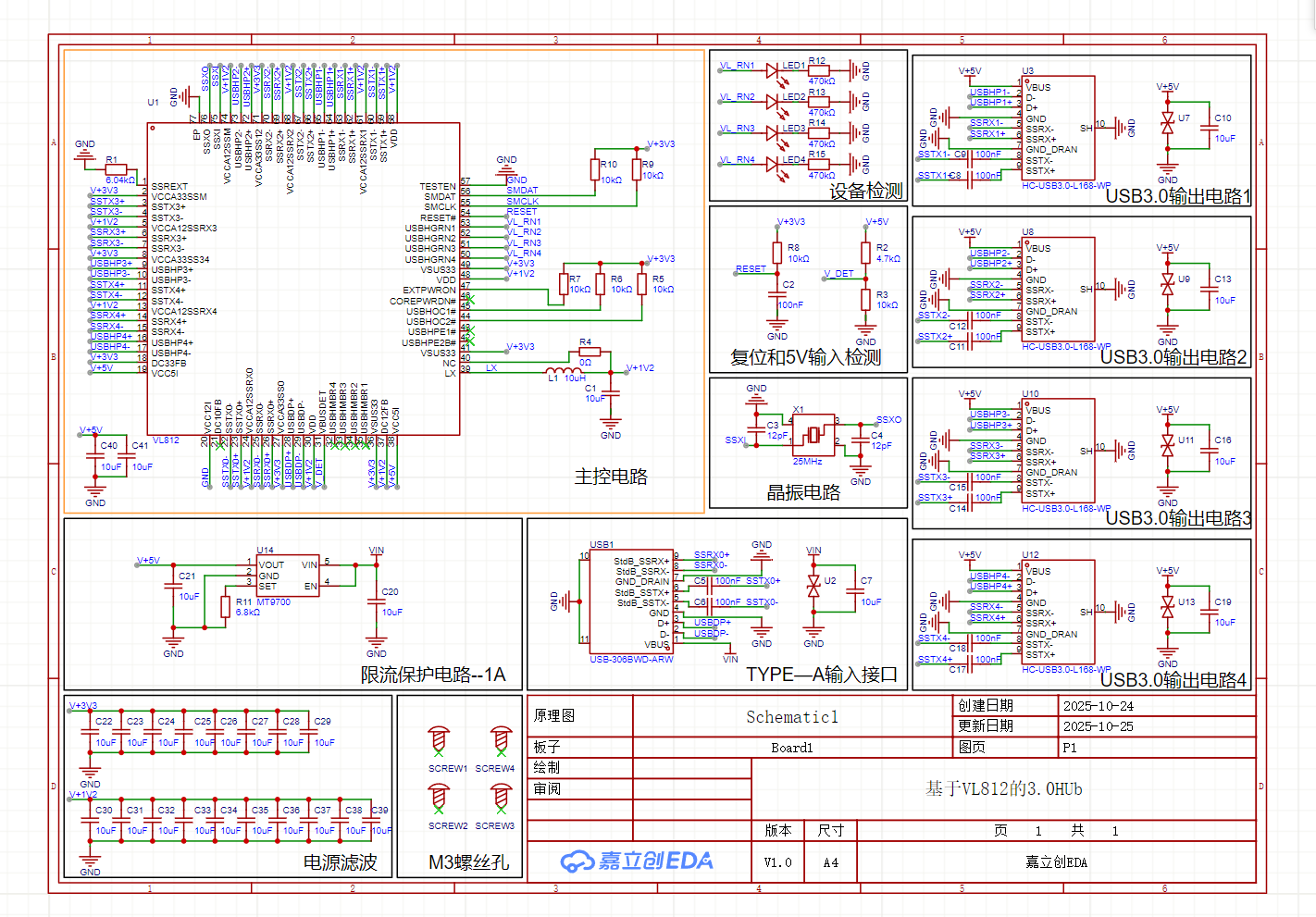
Task: Click the A4 size field
Action: [x=831, y=862]
